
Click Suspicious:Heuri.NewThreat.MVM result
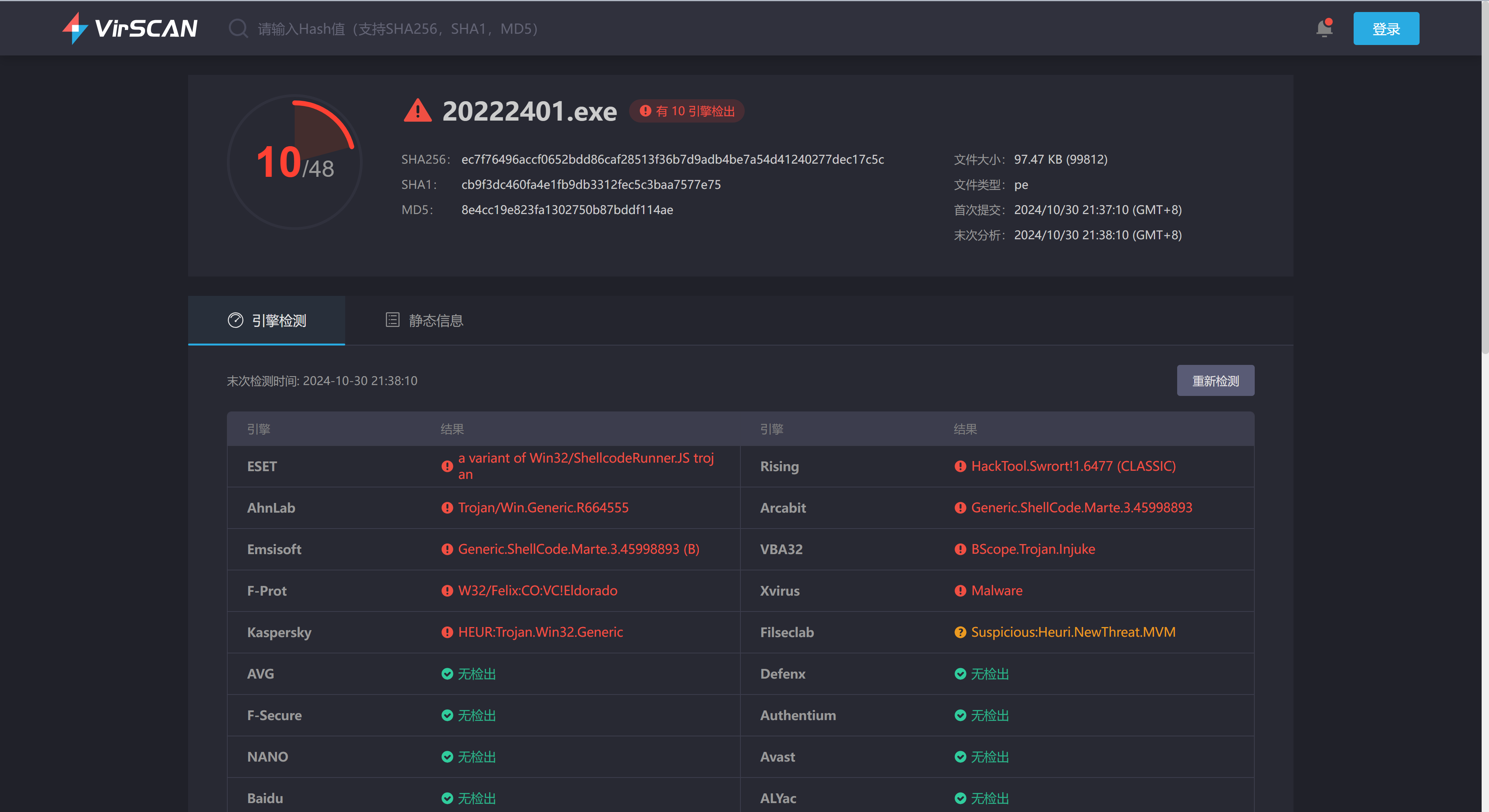pos(1073,632)
